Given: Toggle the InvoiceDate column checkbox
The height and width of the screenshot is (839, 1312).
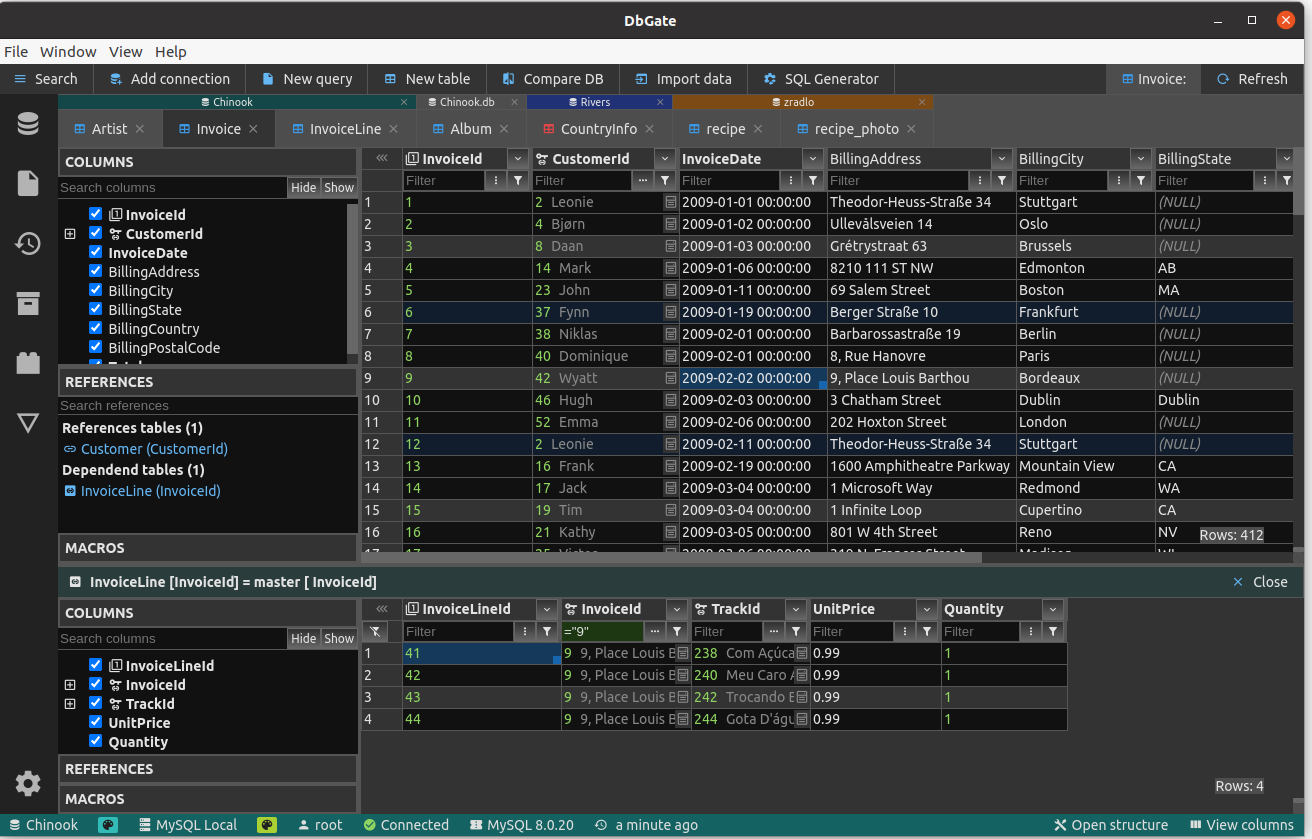Looking at the screenshot, I should pos(96,252).
